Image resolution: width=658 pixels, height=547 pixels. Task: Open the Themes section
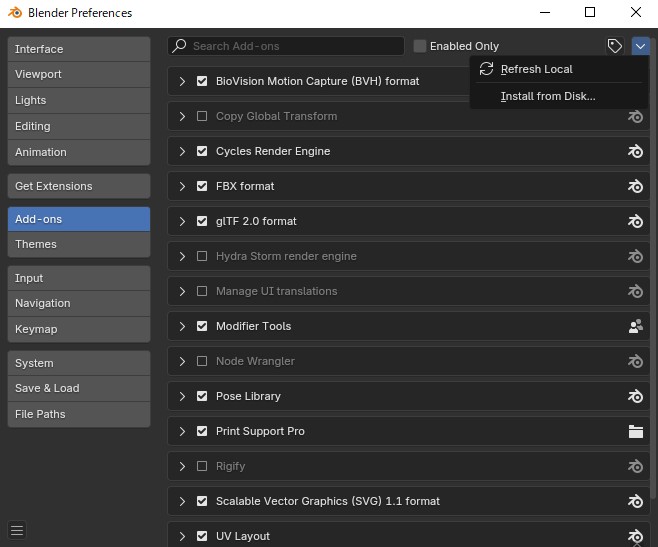click(79, 244)
